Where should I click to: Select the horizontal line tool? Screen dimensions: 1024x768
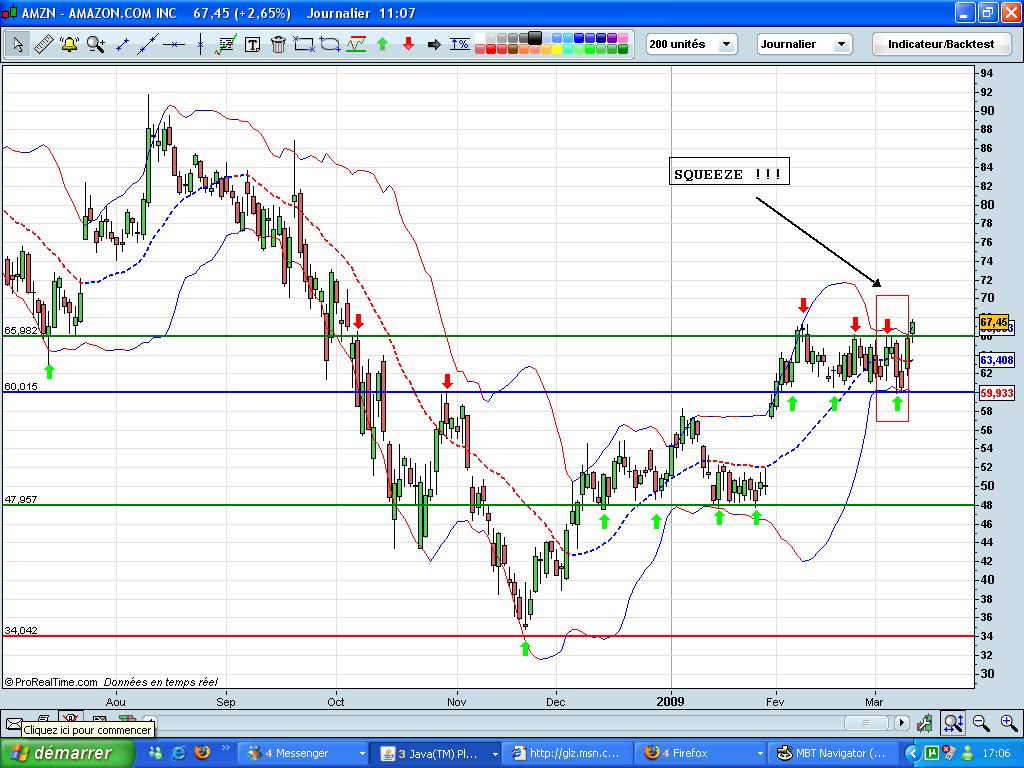point(174,44)
